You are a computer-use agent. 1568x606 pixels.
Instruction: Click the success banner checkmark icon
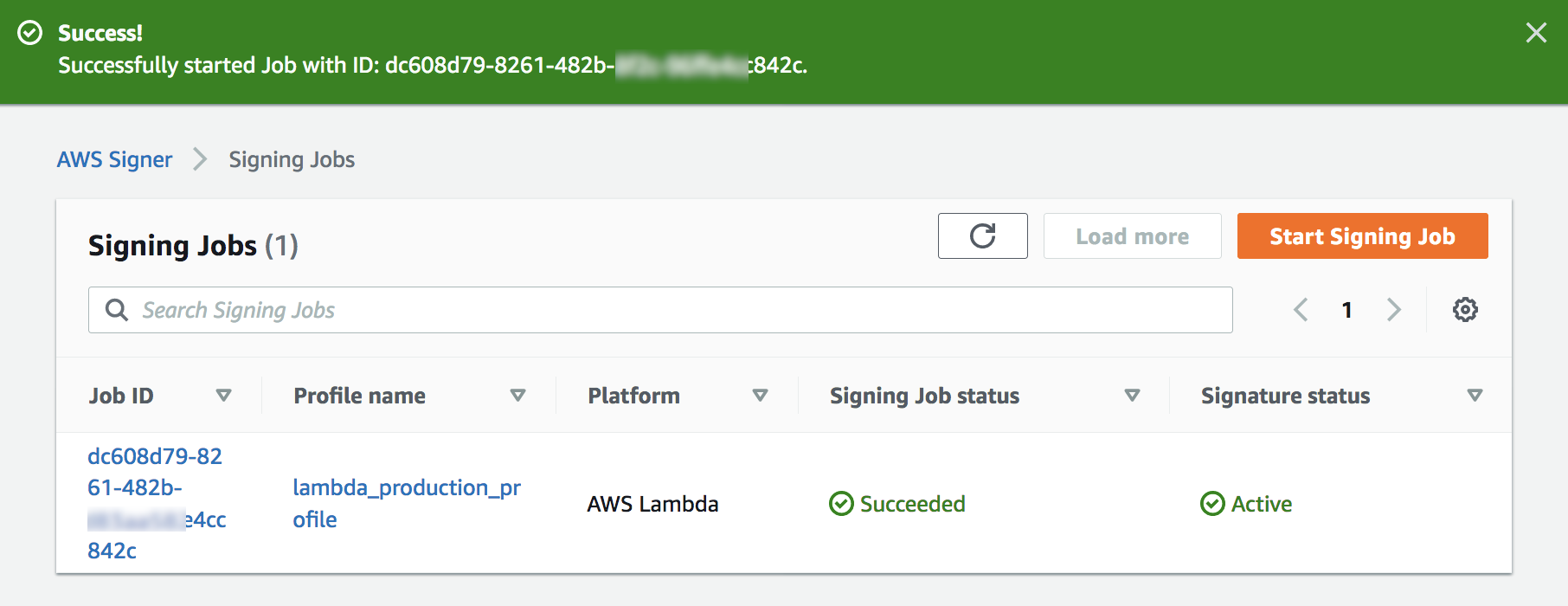(30, 33)
